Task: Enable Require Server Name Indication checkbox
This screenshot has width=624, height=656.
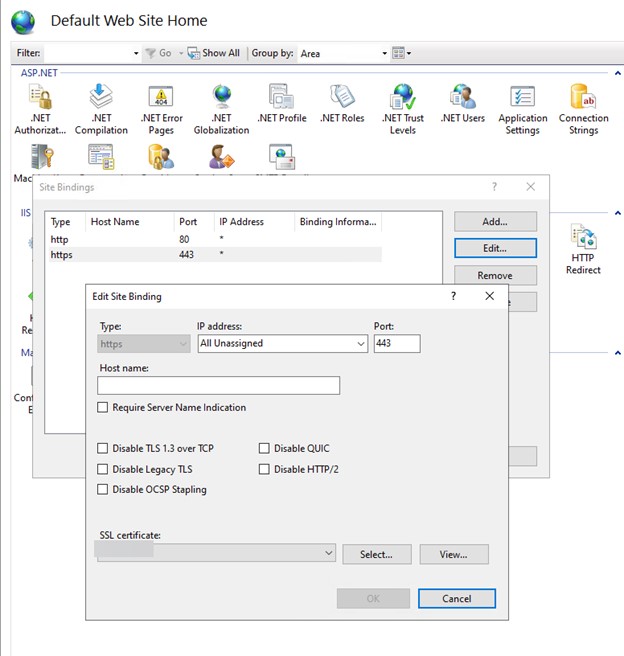Action: tap(102, 407)
